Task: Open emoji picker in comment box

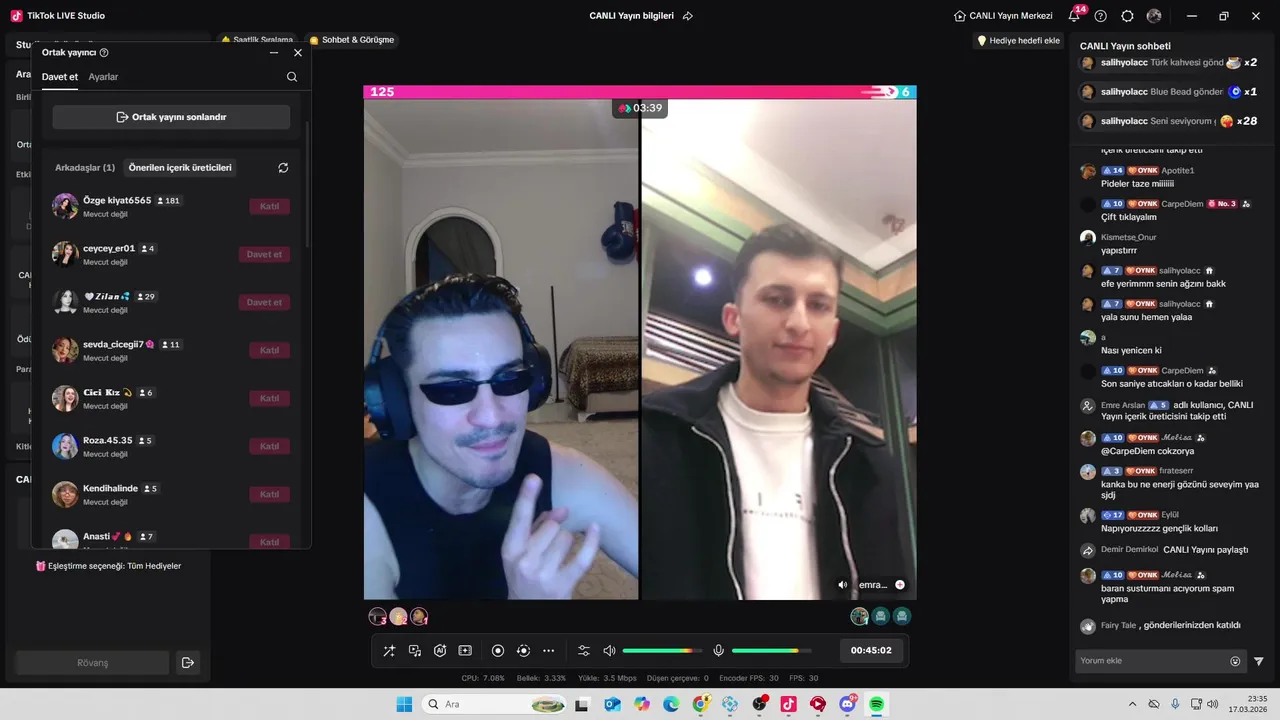Action: (1235, 661)
